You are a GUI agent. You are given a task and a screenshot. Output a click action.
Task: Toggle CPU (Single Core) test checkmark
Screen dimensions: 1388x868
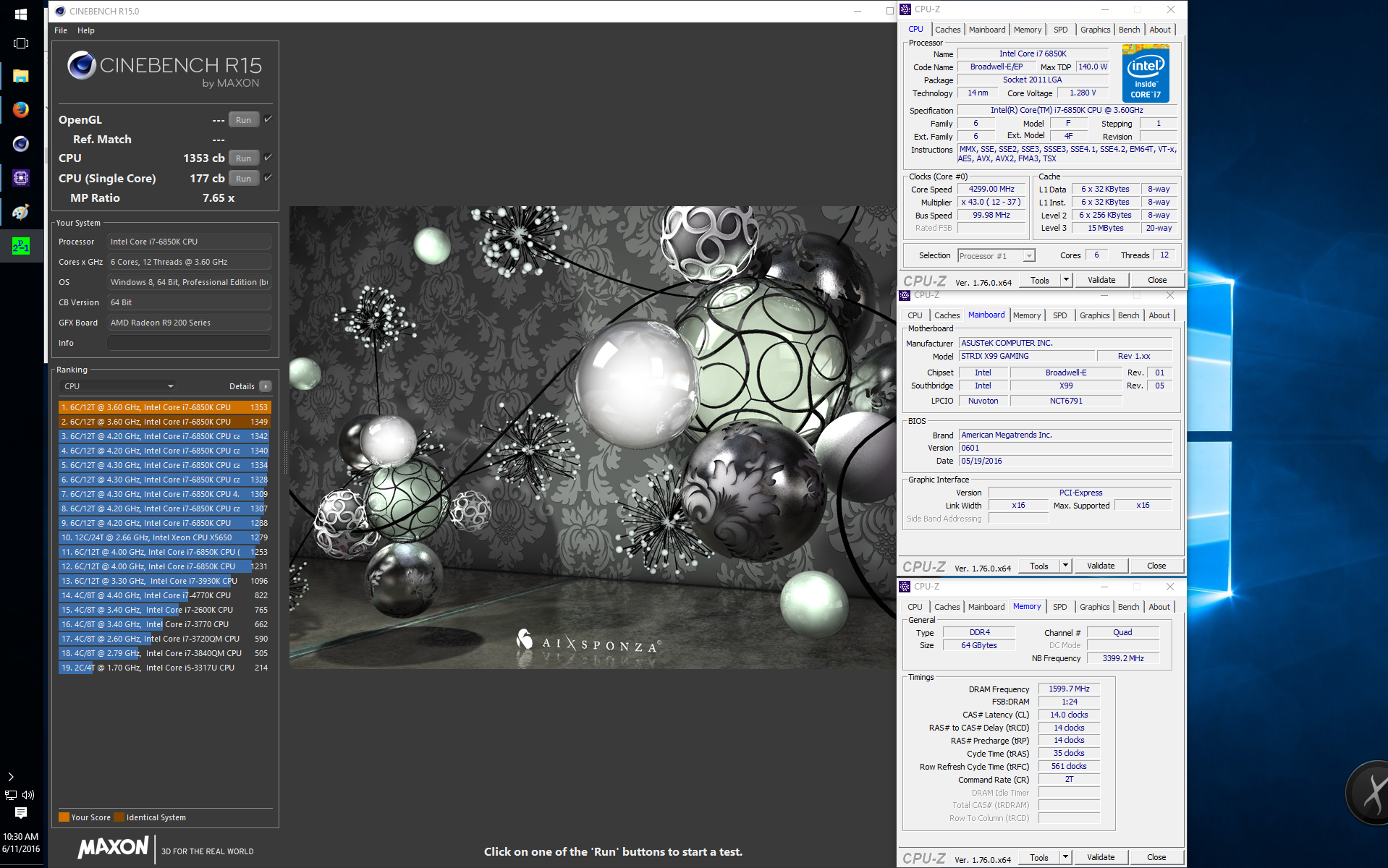coord(268,178)
